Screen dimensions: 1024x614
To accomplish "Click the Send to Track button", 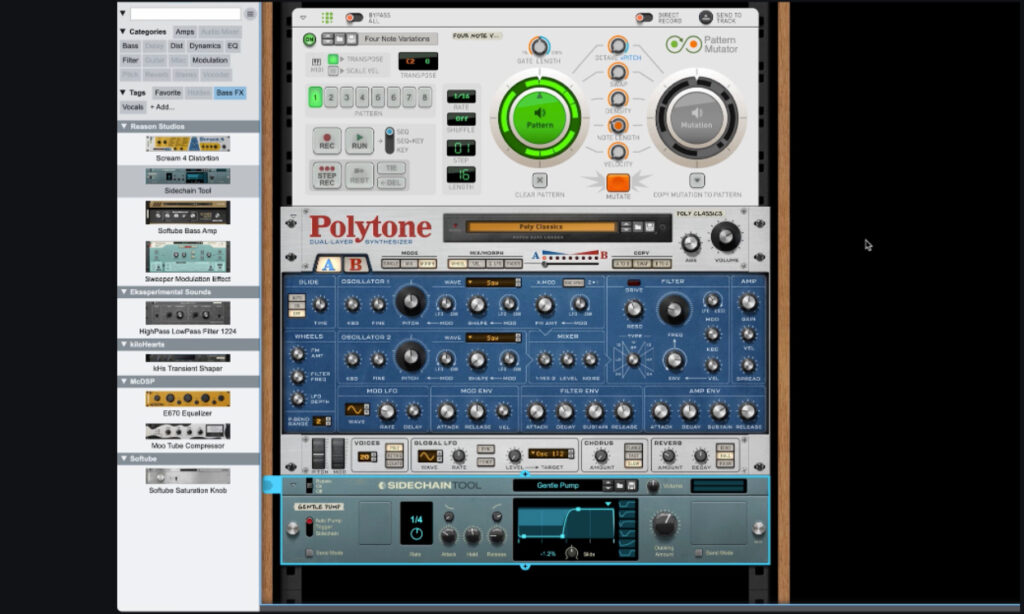I will click(705, 18).
